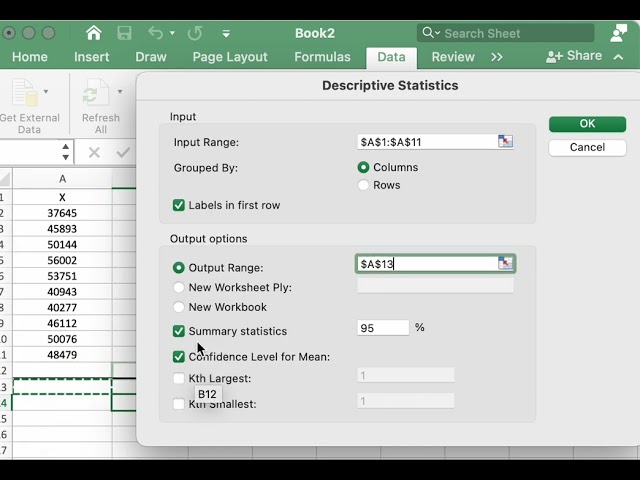640x480 pixels.
Task: Click the Kth Smallest value field
Action: [x=406, y=401]
